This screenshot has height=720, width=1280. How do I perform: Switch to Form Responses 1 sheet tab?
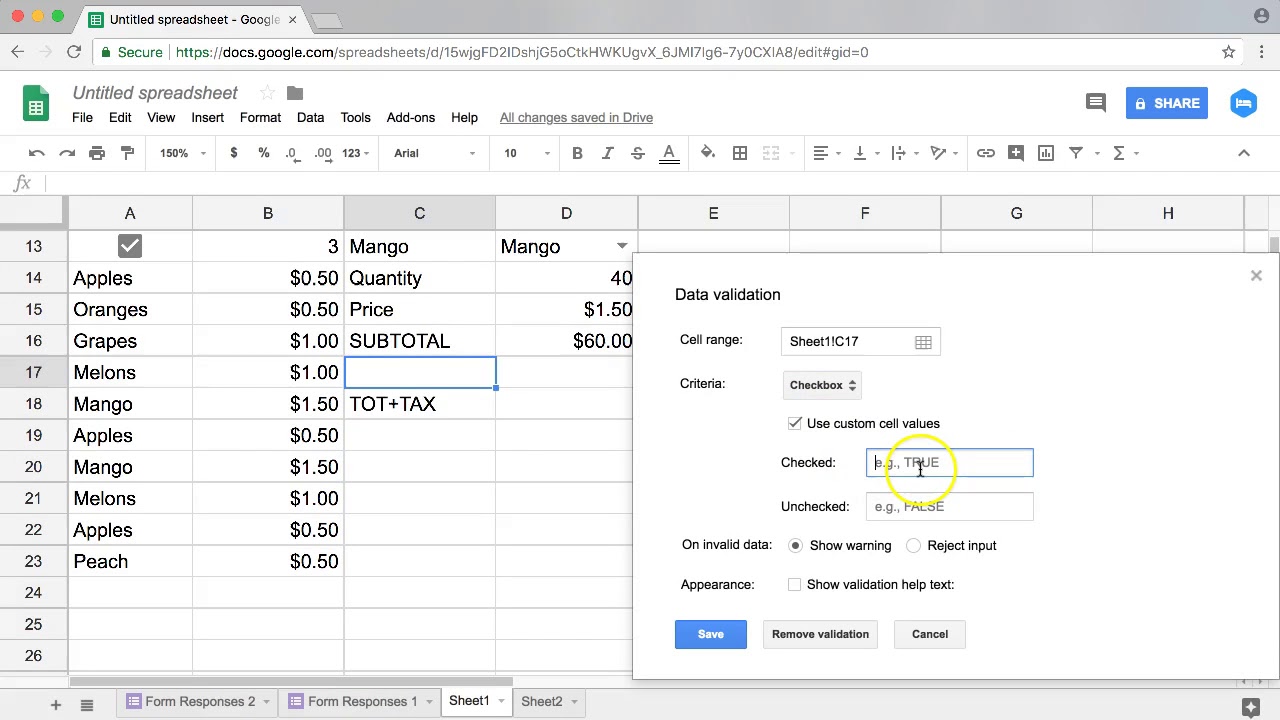(x=362, y=702)
